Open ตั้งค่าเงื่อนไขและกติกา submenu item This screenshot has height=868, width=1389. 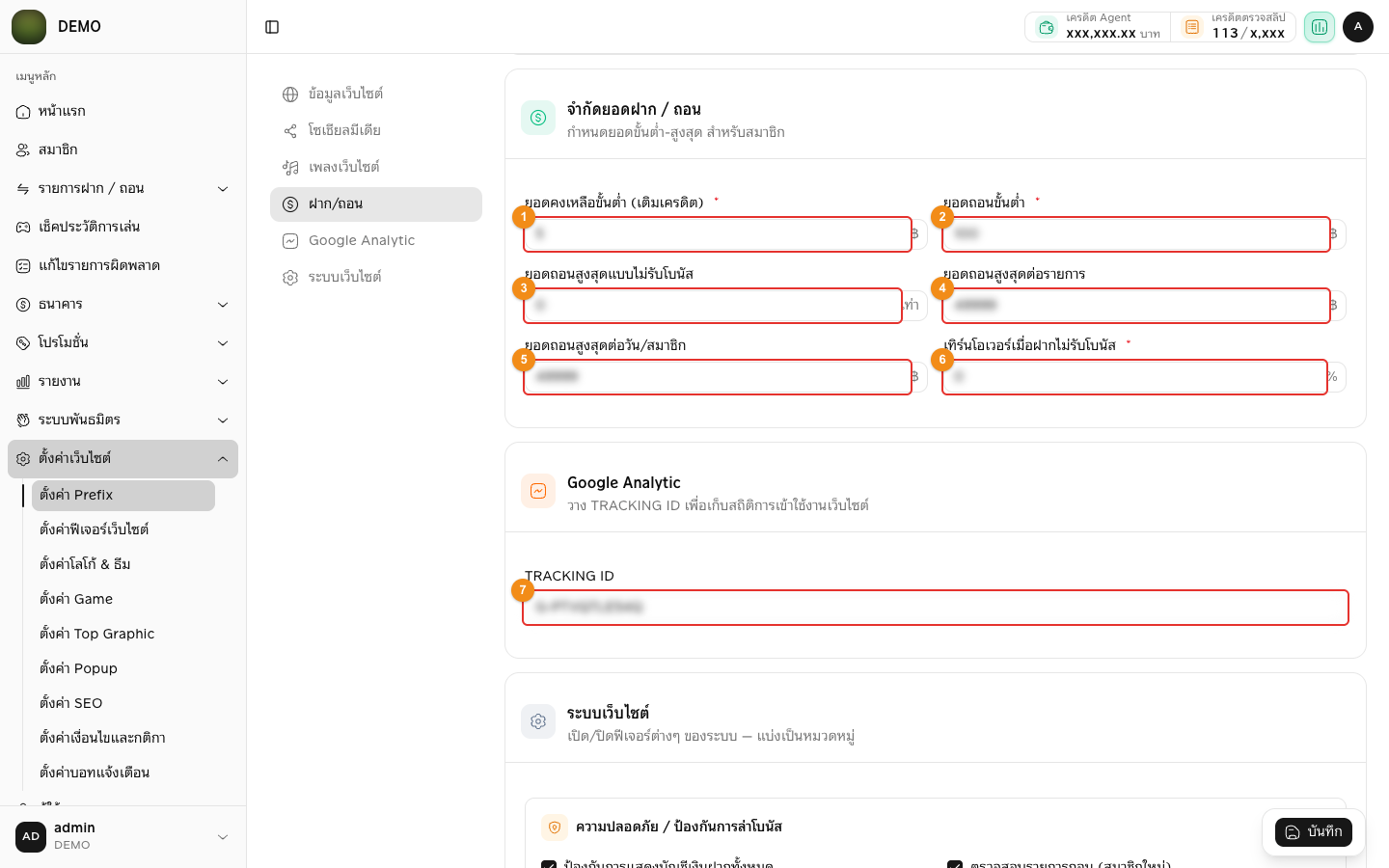pyautogui.click(x=123, y=739)
